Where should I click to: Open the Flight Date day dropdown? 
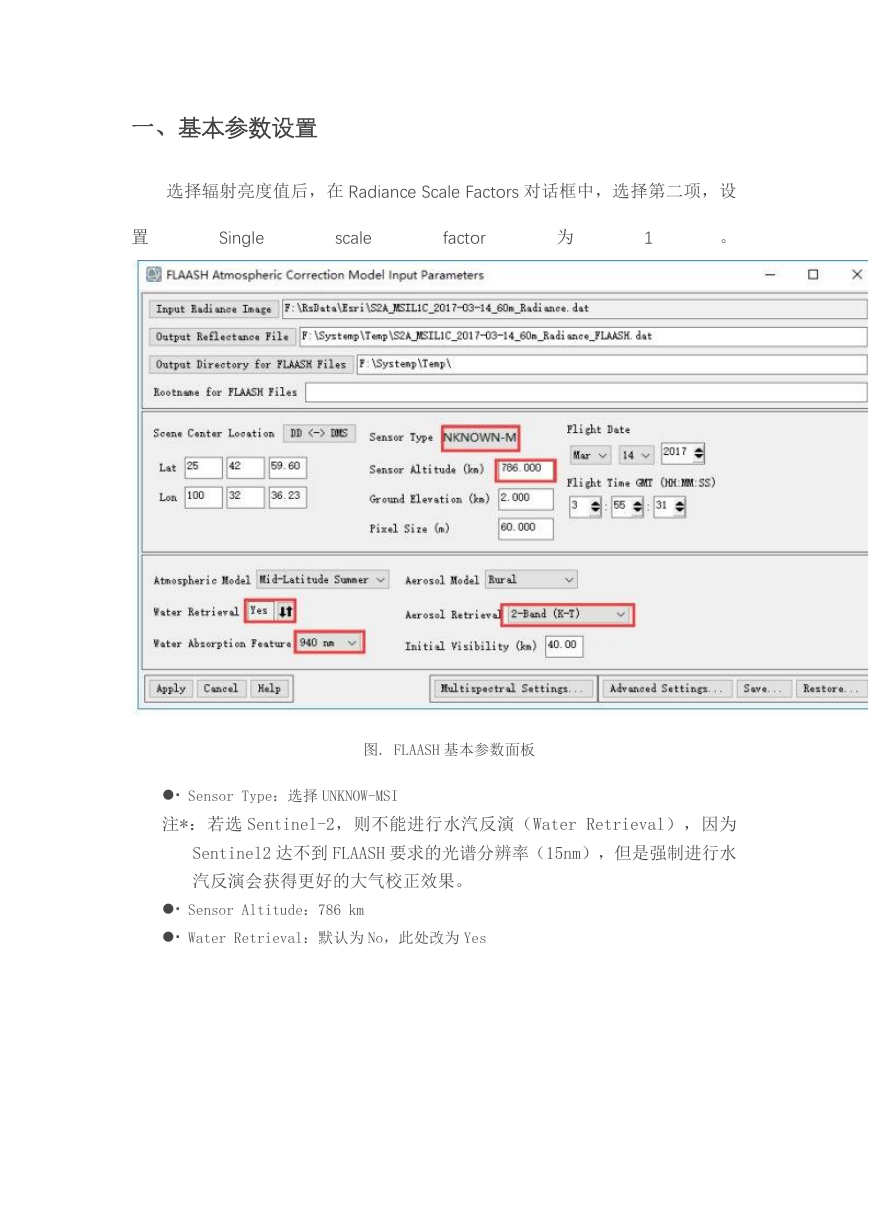(636, 455)
